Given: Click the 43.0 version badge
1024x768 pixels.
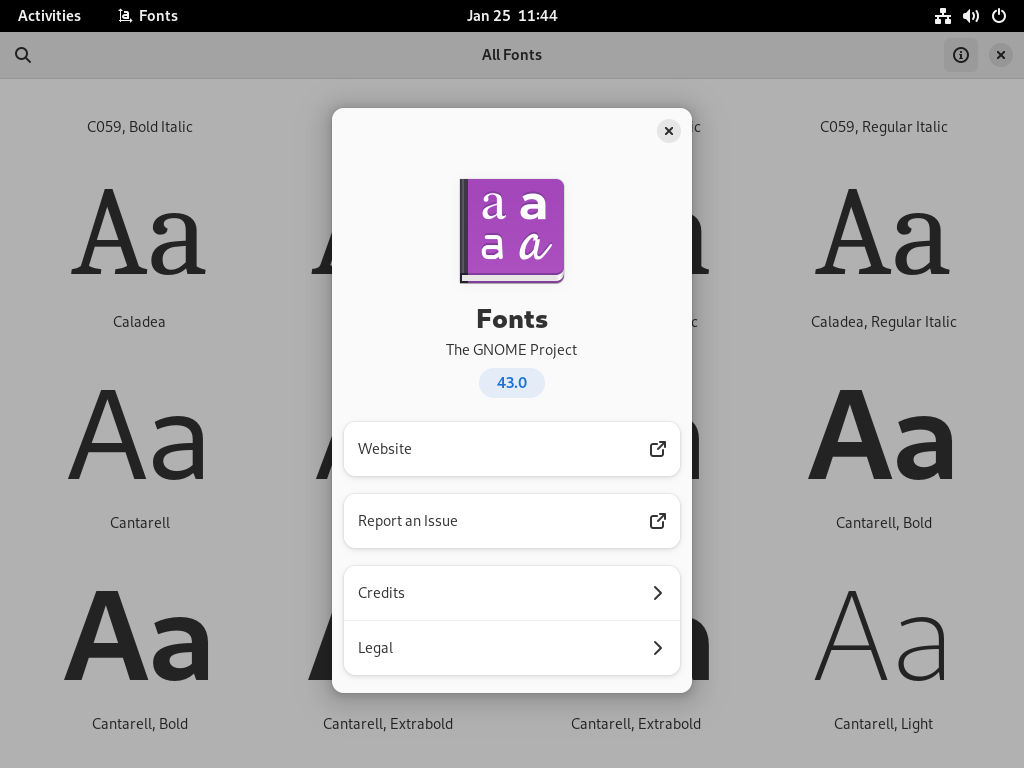Looking at the screenshot, I should click(x=512, y=383).
